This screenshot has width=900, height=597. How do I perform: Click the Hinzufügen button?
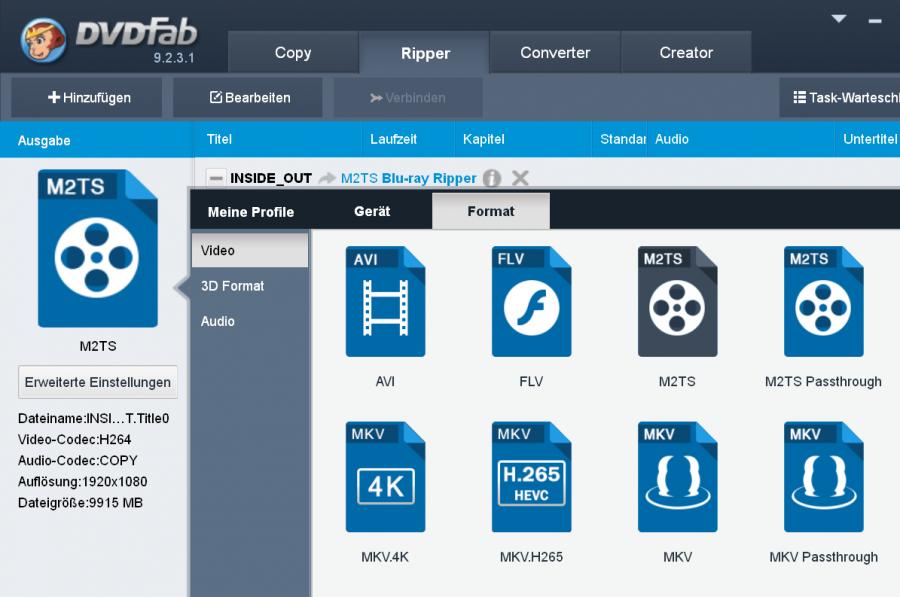click(x=87, y=98)
